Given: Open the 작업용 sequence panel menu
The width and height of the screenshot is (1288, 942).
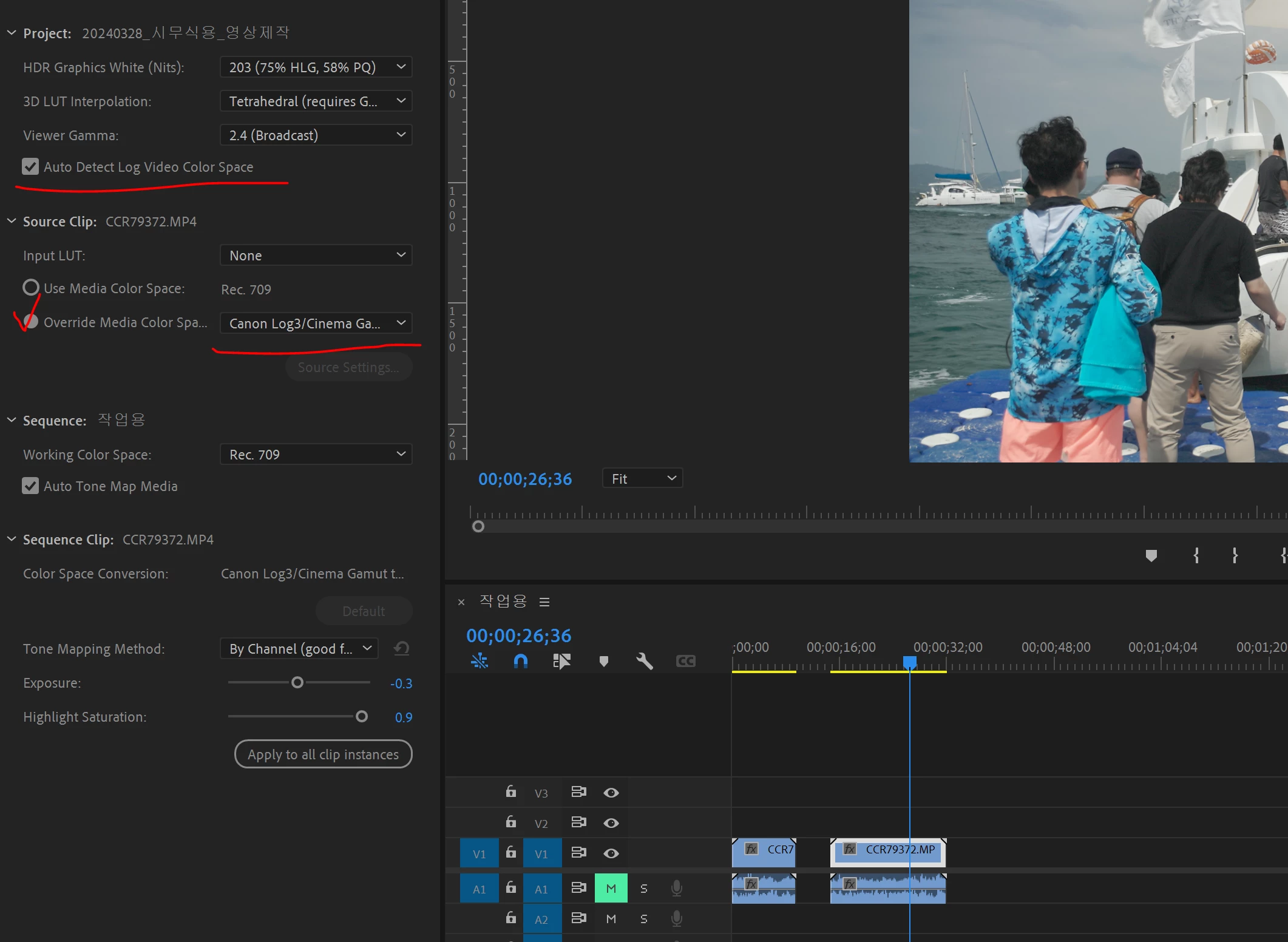Looking at the screenshot, I should tap(544, 602).
